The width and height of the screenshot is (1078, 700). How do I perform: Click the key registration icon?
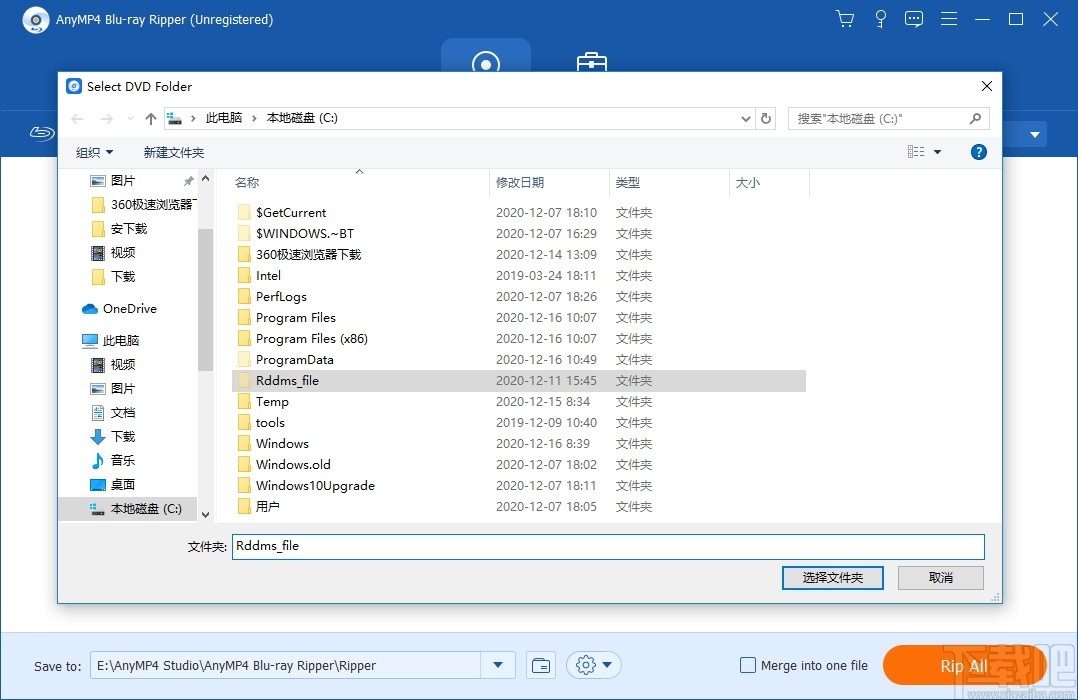(880, 18)
